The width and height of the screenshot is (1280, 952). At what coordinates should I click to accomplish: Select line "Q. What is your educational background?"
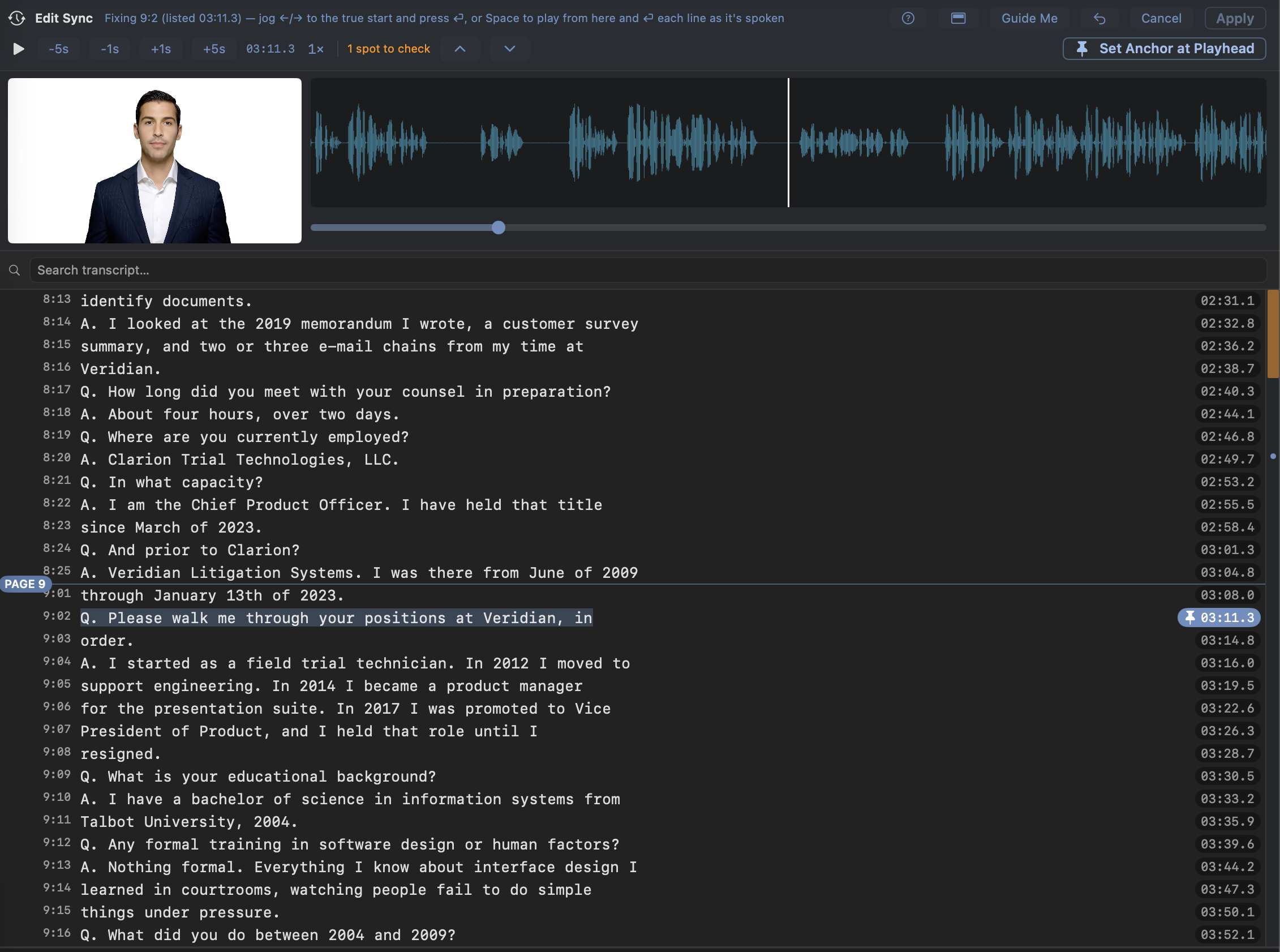pos(258,776)
